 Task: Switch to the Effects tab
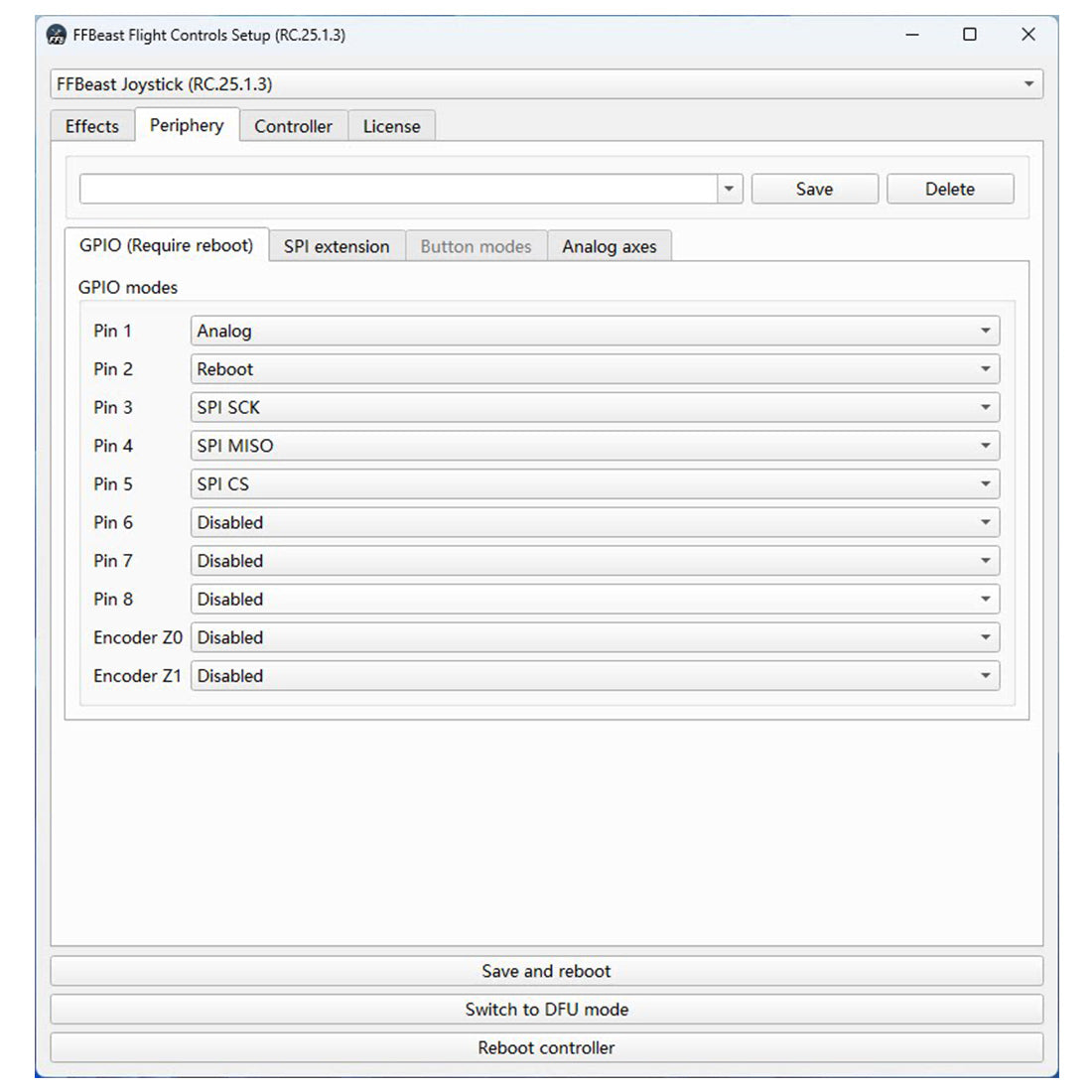pyautogui.click(x=92, y=126)
